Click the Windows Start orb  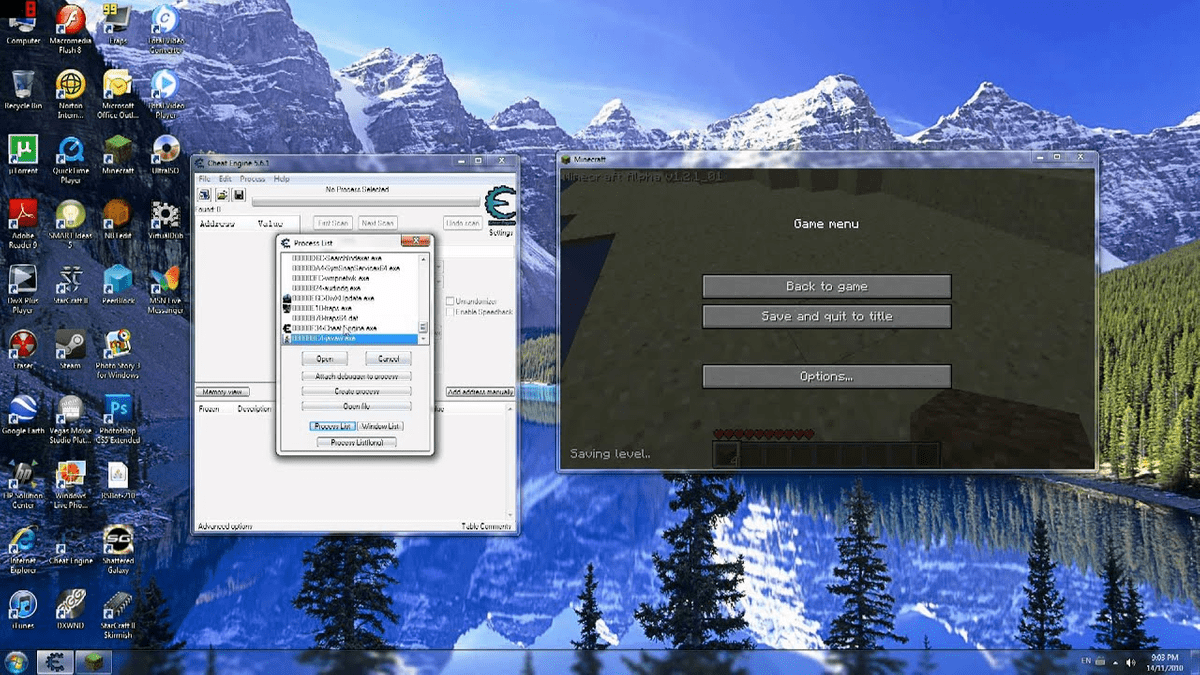coord(16,662)
